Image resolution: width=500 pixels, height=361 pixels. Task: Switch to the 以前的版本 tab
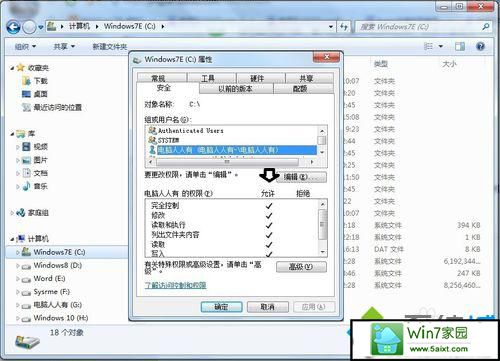pos(236,89)
